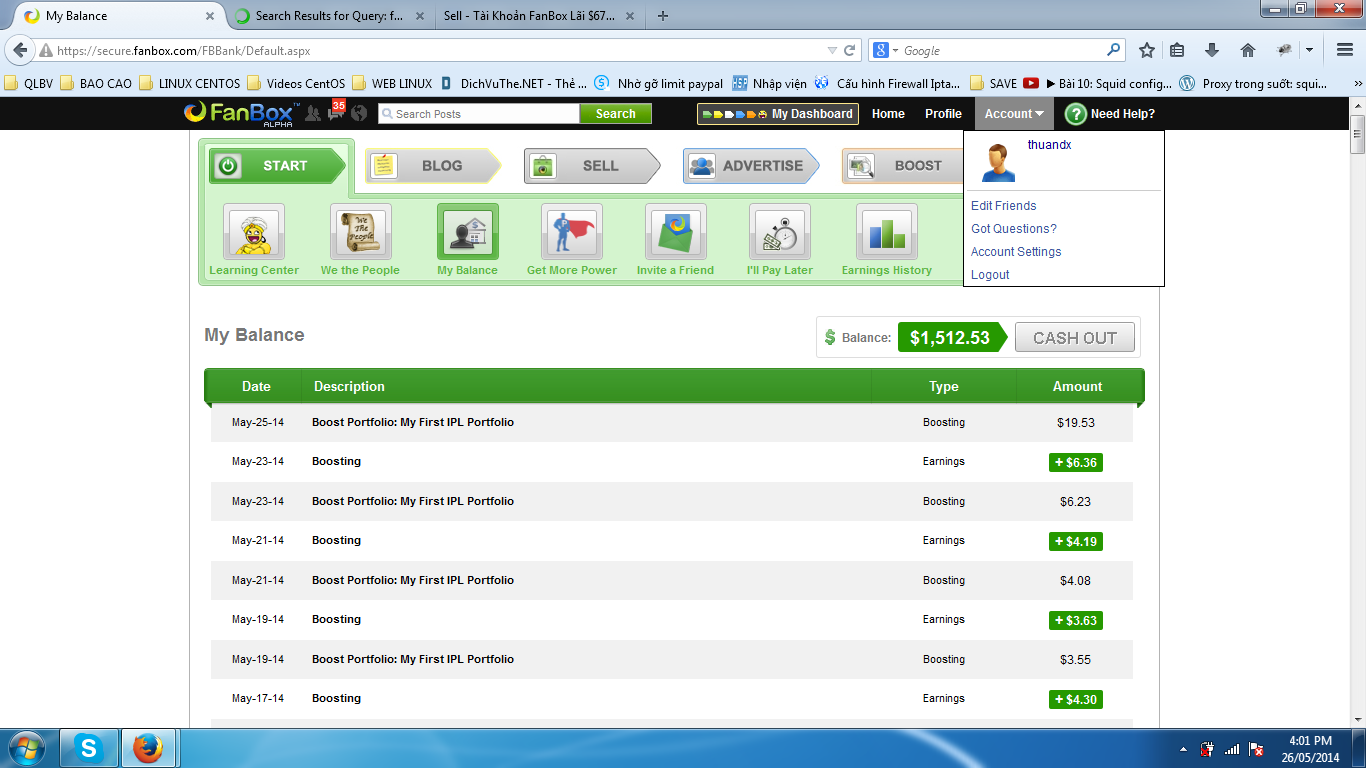The height and width of the screenshot is (768, 1366).
Task: Show hidden system tray icons
Action: pyautogui.click(x=1183, y=749)
